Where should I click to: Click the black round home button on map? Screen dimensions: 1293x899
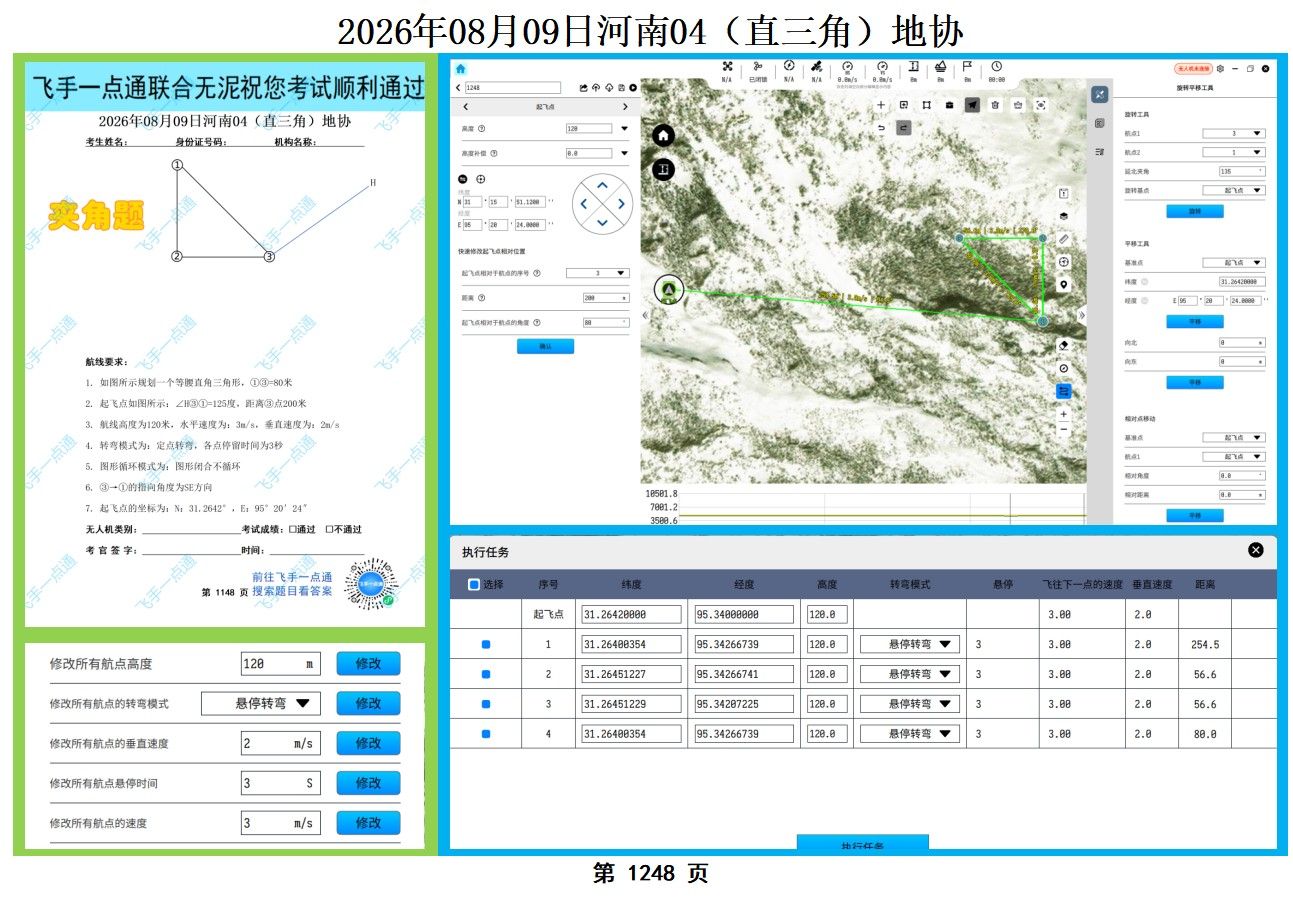tap(664, 136)
